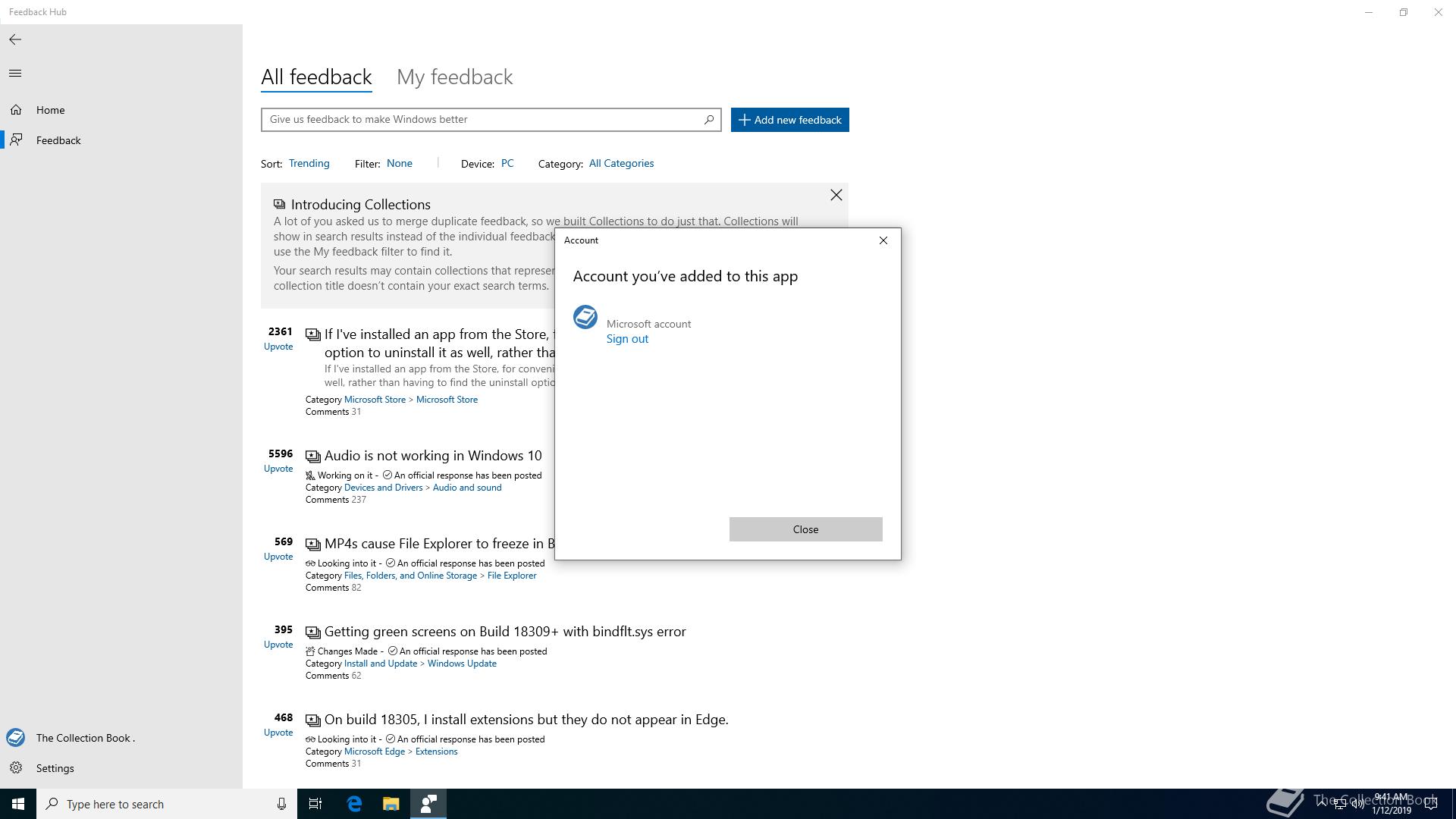1456x819 pixels.
Task: Open Audio is not working in Windows 10
Action: 433,456
